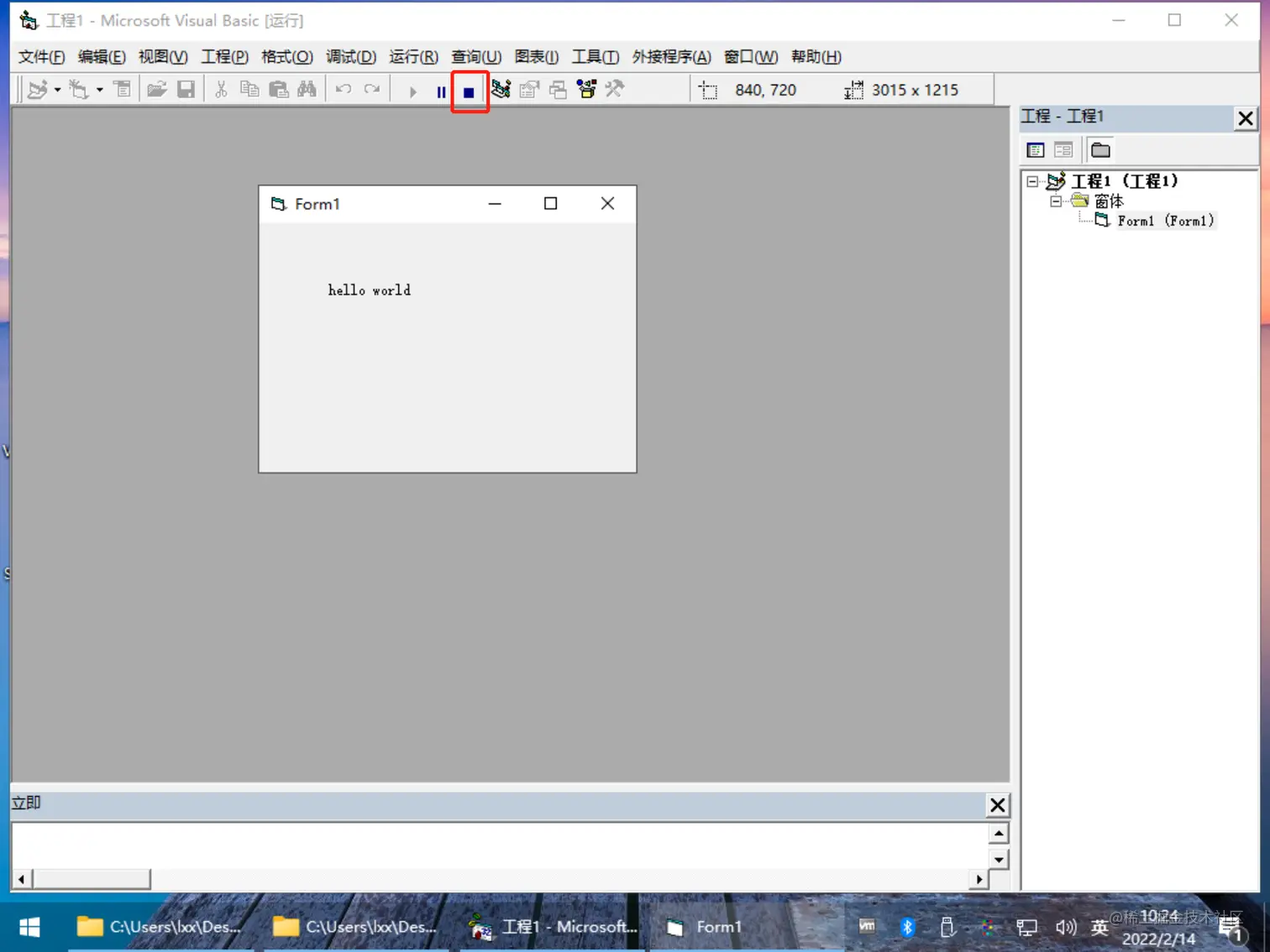This screenshot has width=1270, height=952.
Task: Collapse the 工程1 (工程1) tree node
Action: 1032,181
